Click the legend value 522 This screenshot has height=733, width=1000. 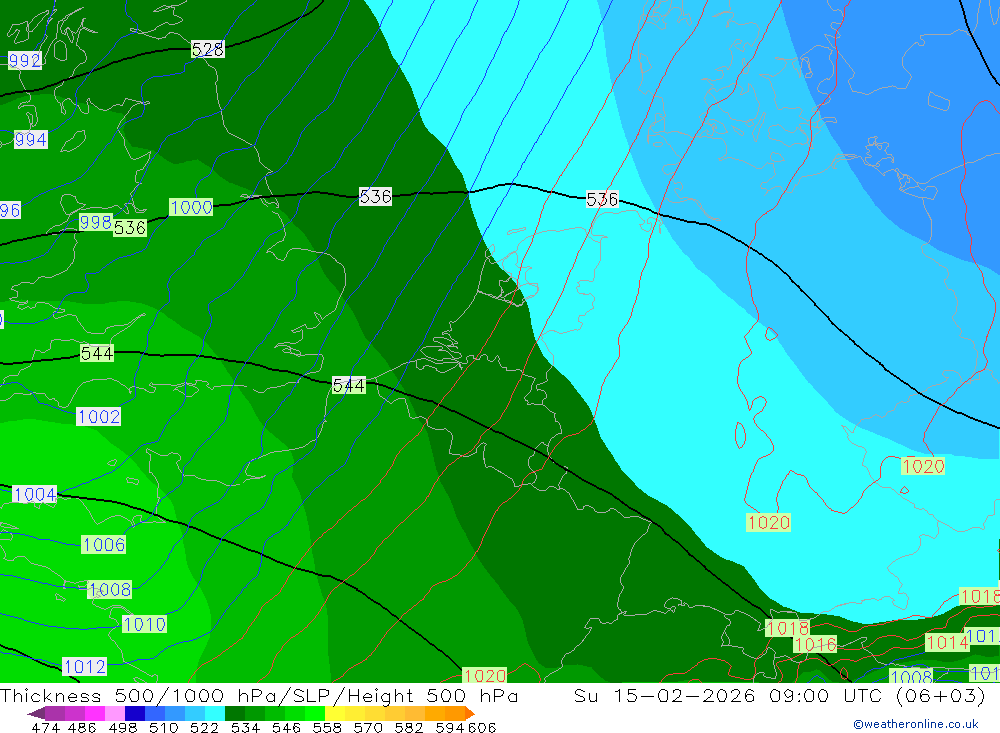pos(204,727)
